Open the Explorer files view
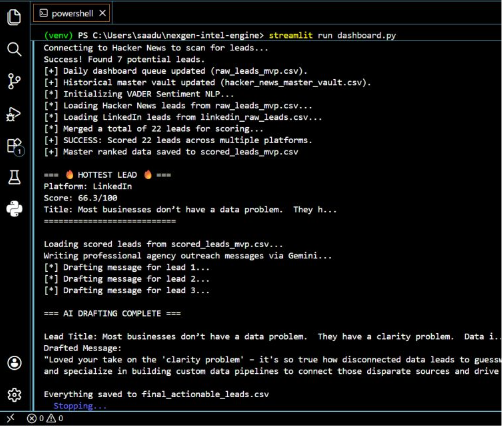 (14, 17)
